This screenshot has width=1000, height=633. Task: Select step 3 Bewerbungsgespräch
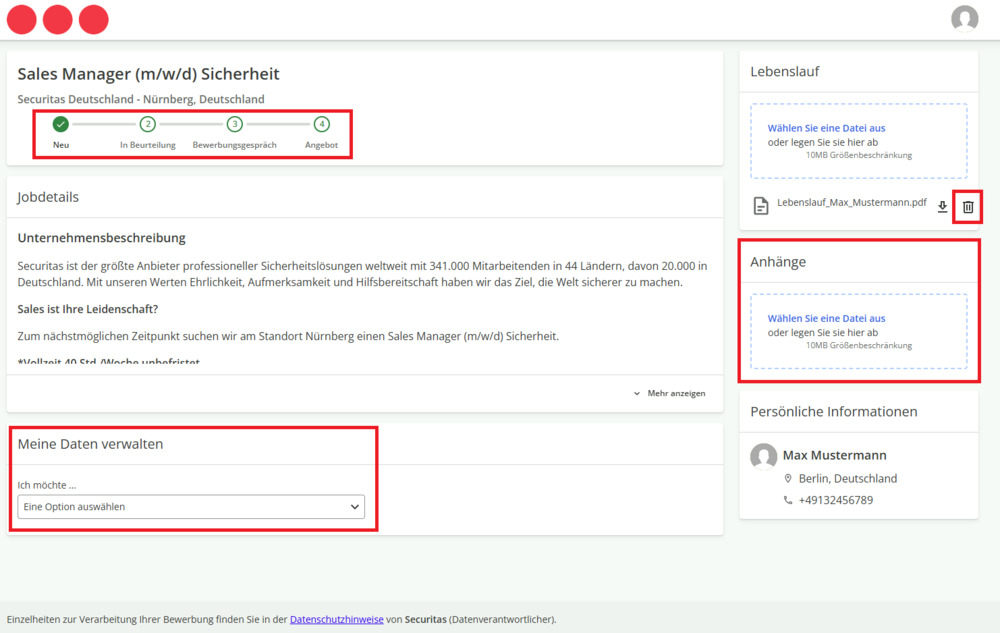click(234, 125)
